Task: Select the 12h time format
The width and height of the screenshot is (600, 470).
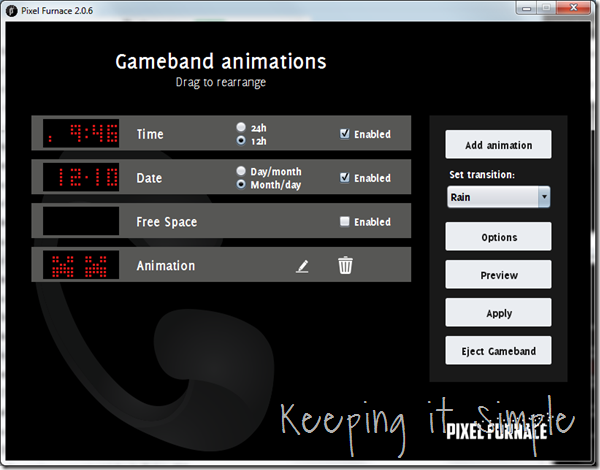Action: point(241,140)
